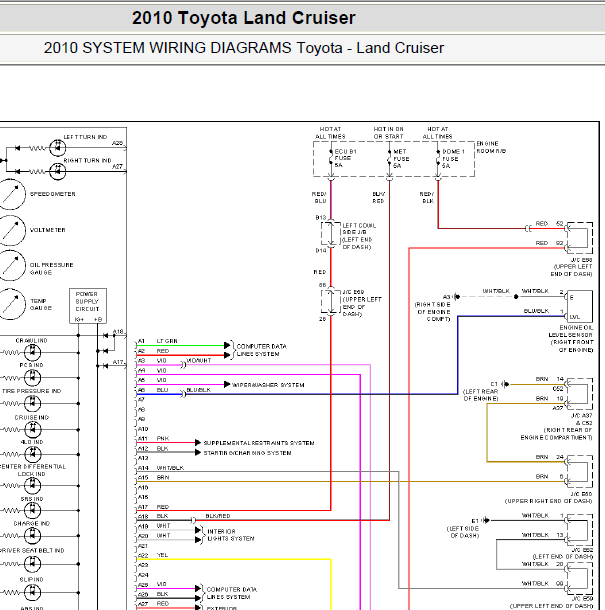Click the STARTING/CHARGING SYSTEM label

coord(247,453)
